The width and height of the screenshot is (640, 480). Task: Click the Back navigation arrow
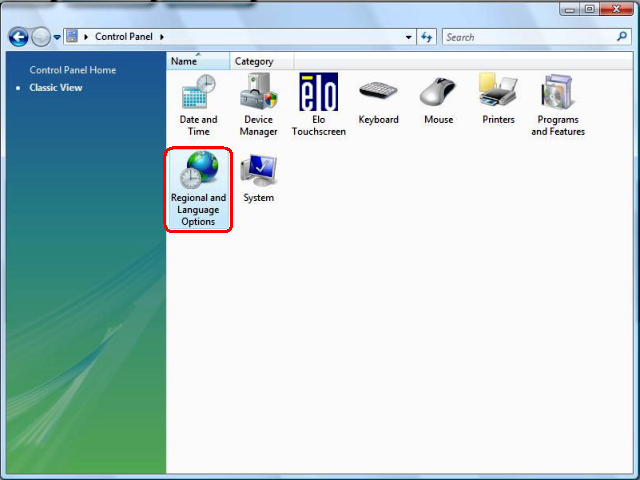[x=18, y=37]
